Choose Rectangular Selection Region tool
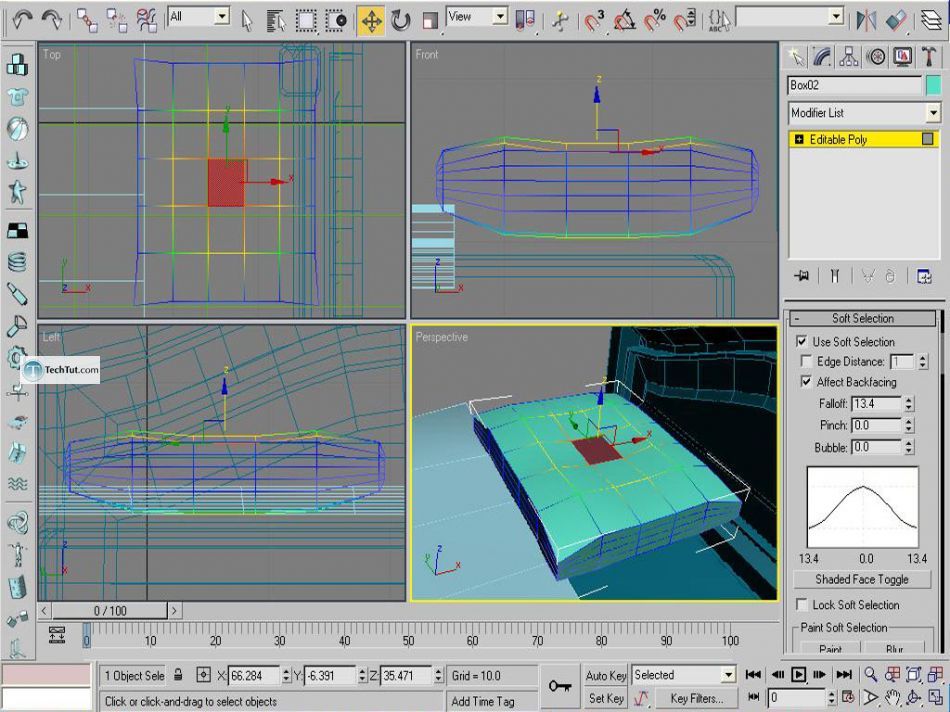Image resolution: width=950 pixels, height=712 pixels. 306,21
